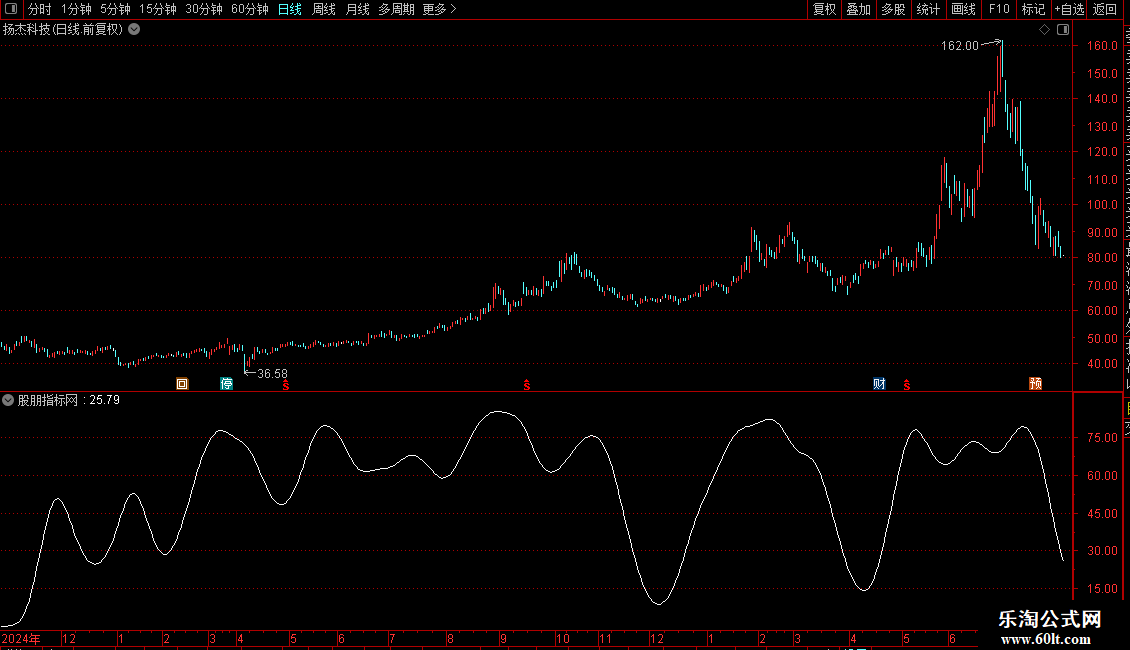Open F10 company info
This screenshot has height=650, width=1130.
[x=999, y=9]
